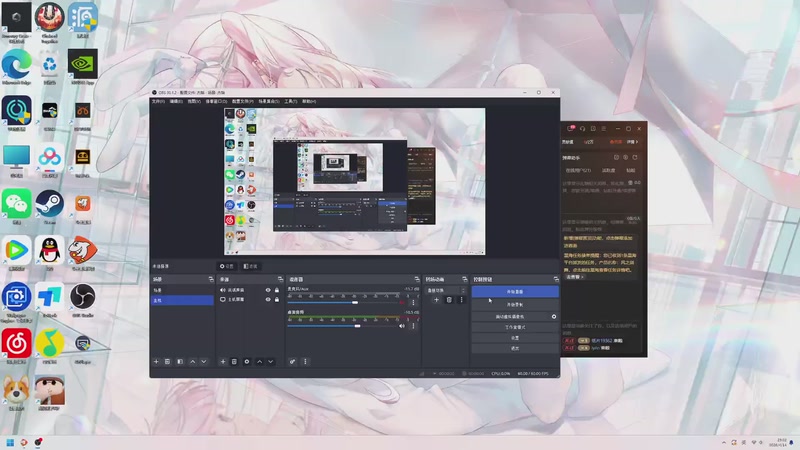Open Mic/Aux channel three-dot options menu
Screen dimensions: 800x450
click(413, 303)
